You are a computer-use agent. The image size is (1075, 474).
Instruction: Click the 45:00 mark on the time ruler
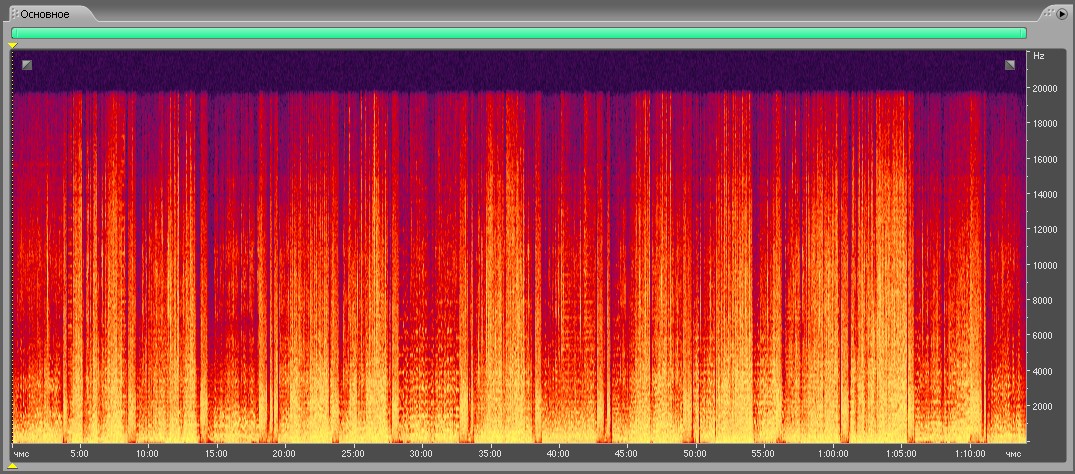tap(626, 453)
